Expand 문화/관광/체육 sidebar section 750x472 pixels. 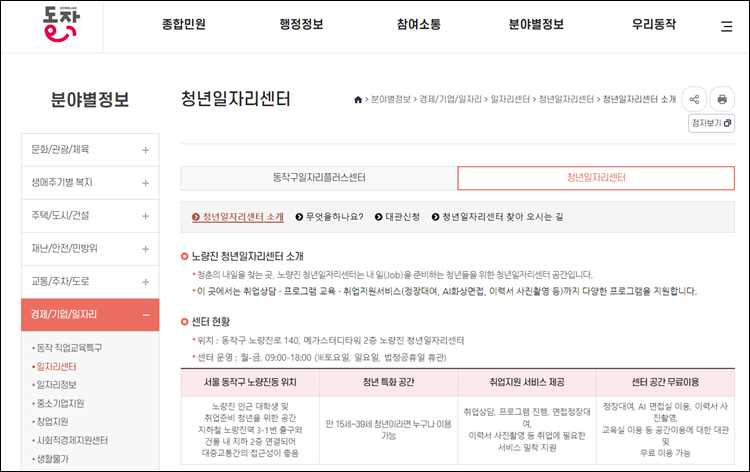pyautogui.click(x=90, y=150)
